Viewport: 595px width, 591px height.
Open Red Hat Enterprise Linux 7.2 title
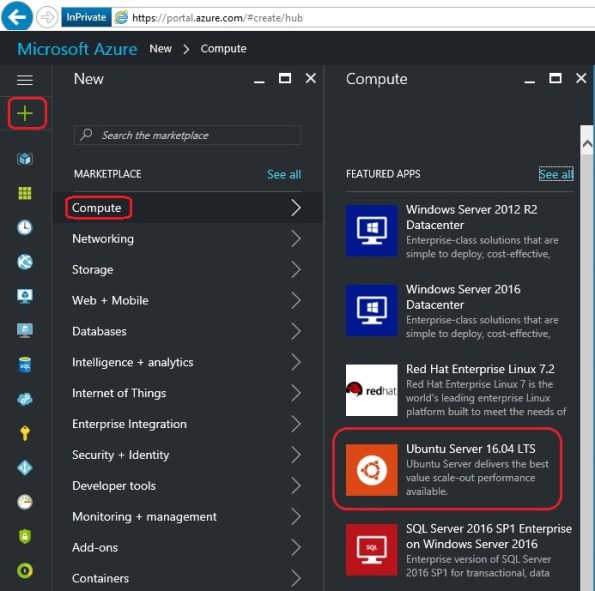pyautogui.click(x=480, y=369)
